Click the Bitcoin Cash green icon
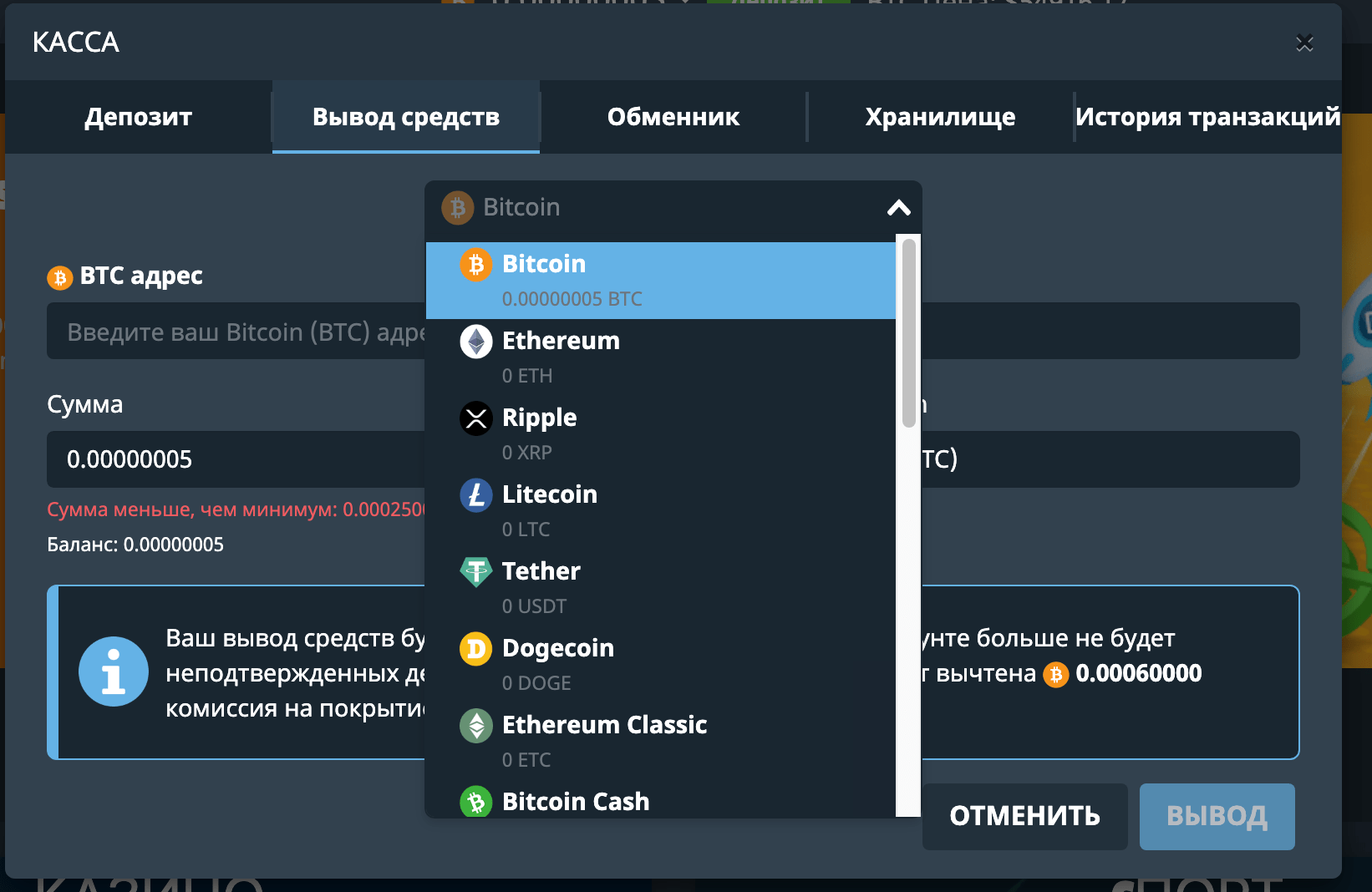This screenshot has width=1372, height=892. click(x=476, y=802)
